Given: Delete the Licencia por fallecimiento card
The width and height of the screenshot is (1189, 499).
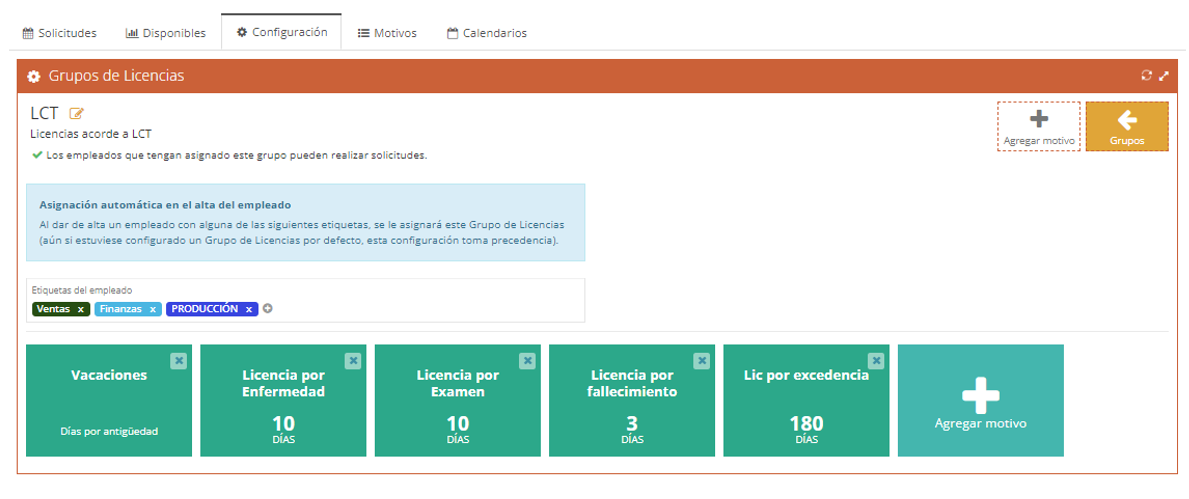Looking at the screenshot, I should [702, 361].
